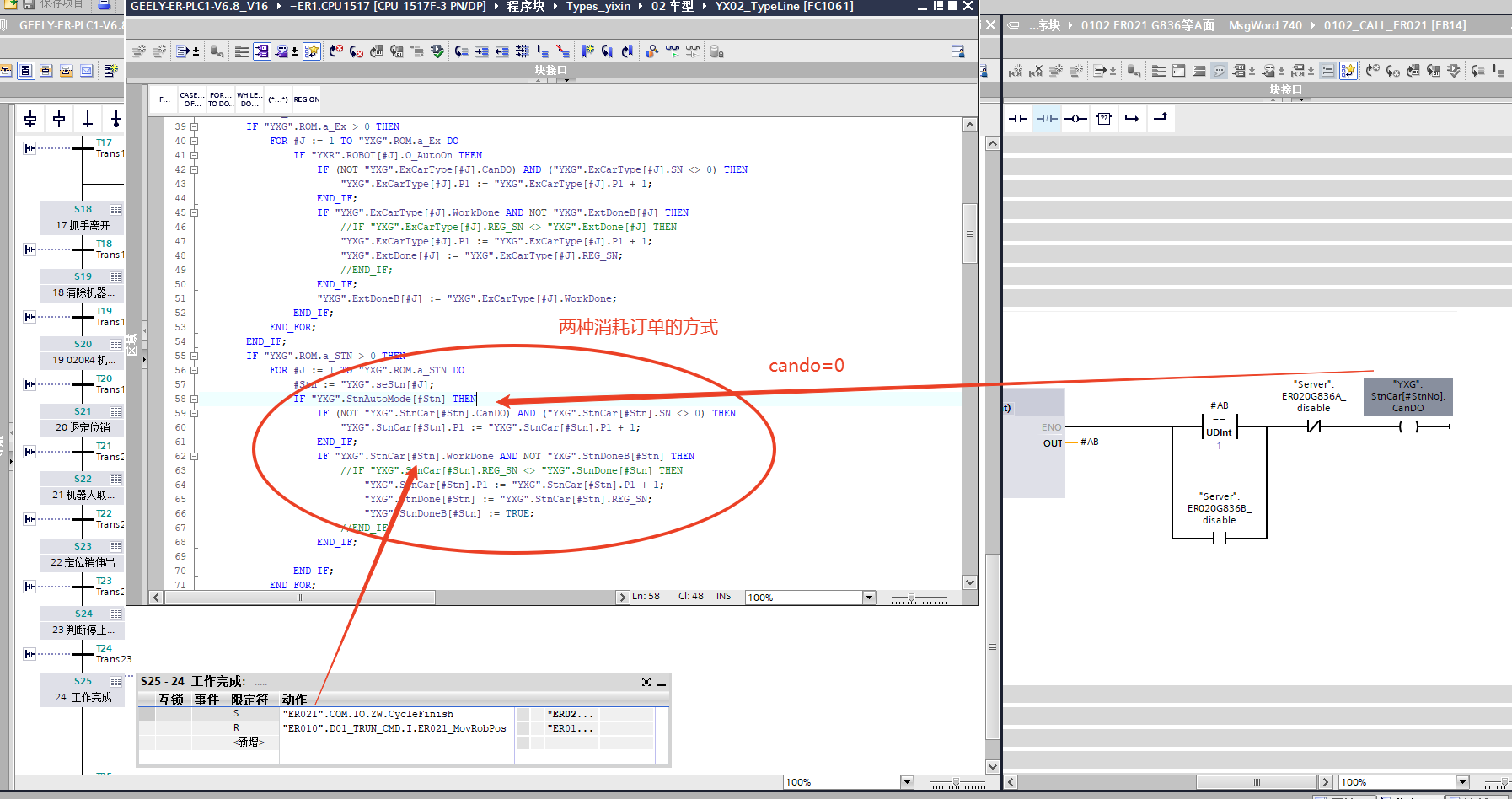This screenshot has height=799, width=1512.
Task: Collapse the IF block at line 58
Action: coord(194,399)
